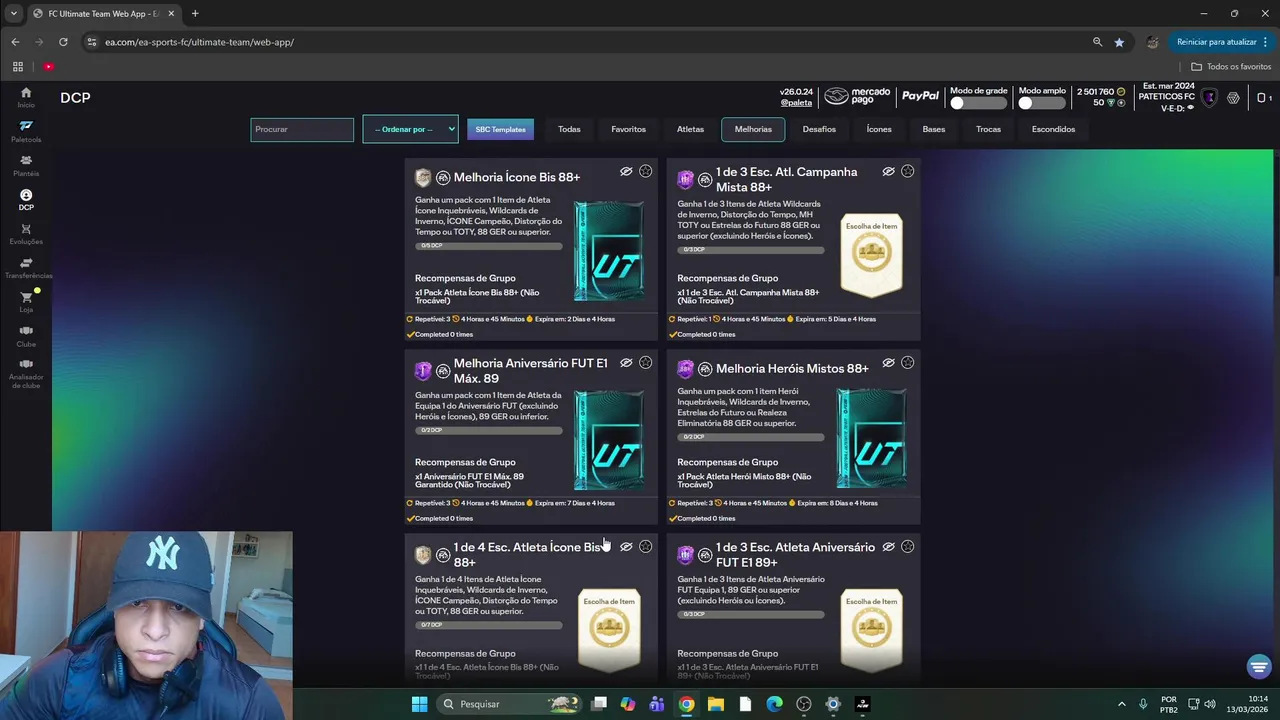Screen dimensions: 1280x720
Task: Select the Melhorias filter tab
Action: [753, 129]
